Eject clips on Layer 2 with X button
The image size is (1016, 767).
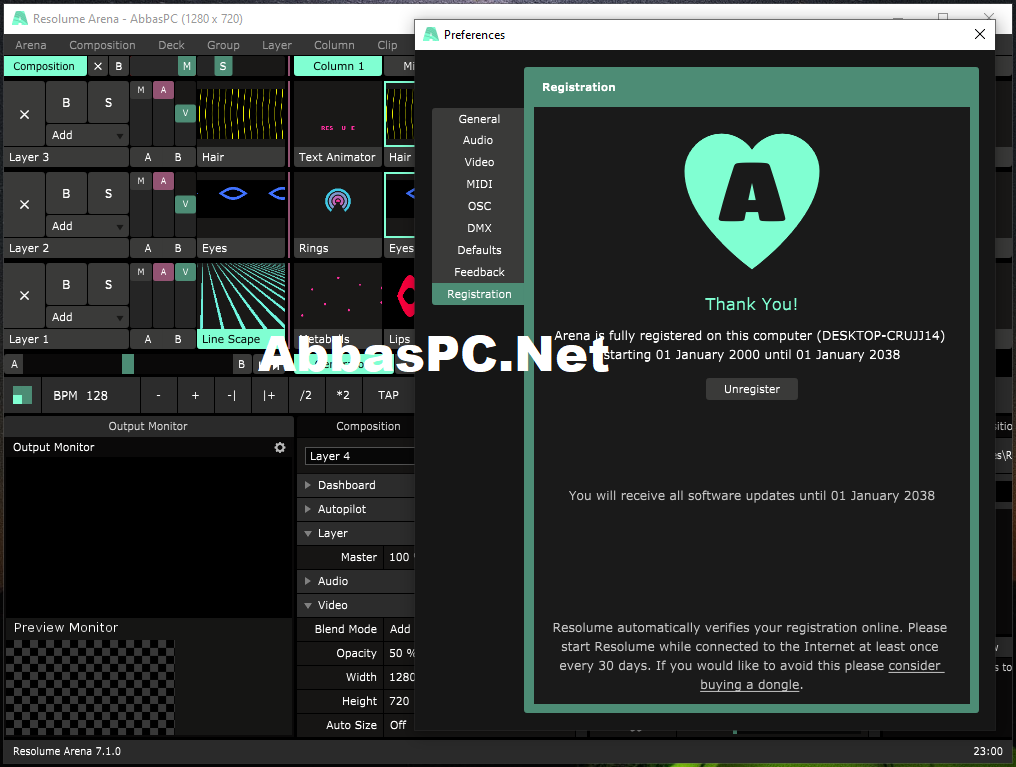(x=24, y=205)
